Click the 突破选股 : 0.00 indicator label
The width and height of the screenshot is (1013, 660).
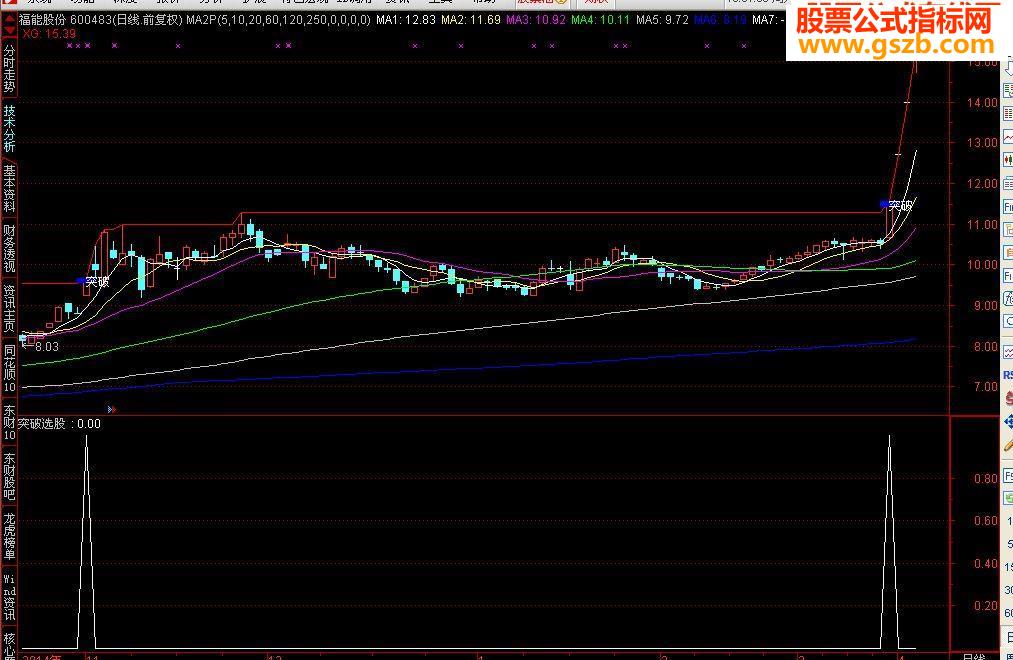59,424
